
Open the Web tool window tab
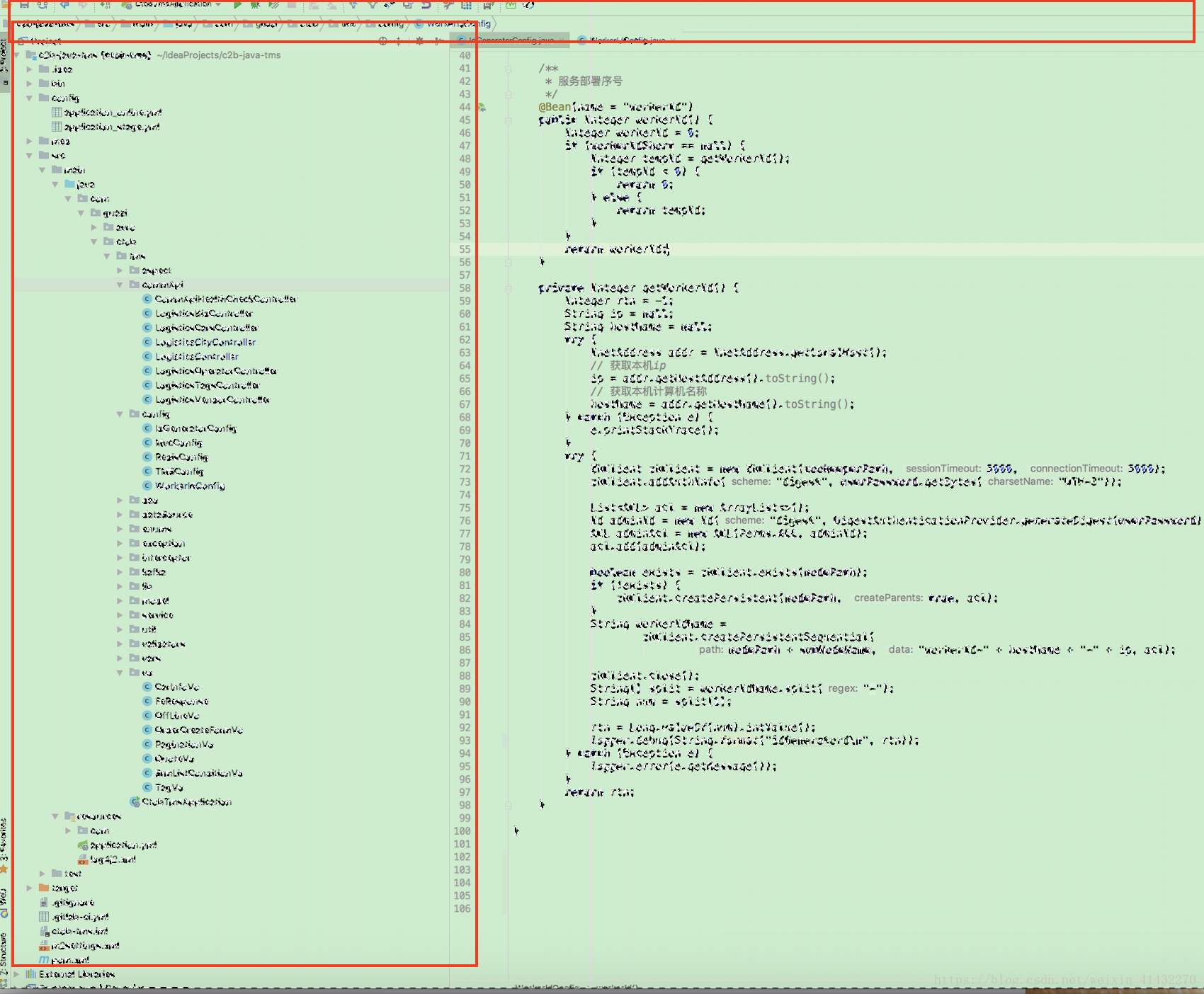(x=4, y=903)
